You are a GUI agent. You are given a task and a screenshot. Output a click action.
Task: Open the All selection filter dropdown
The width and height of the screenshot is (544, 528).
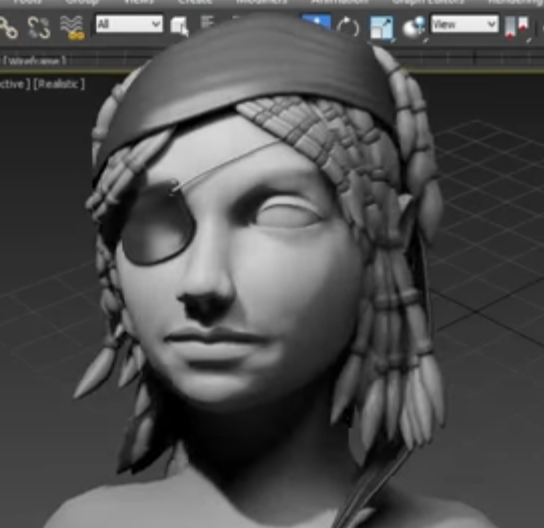click(129, 24)
